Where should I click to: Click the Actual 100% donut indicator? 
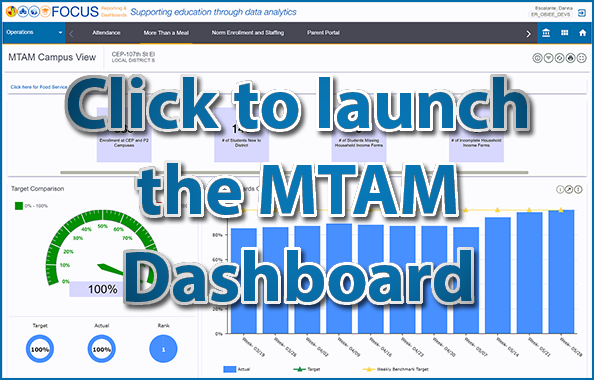[x=102, y=349]
